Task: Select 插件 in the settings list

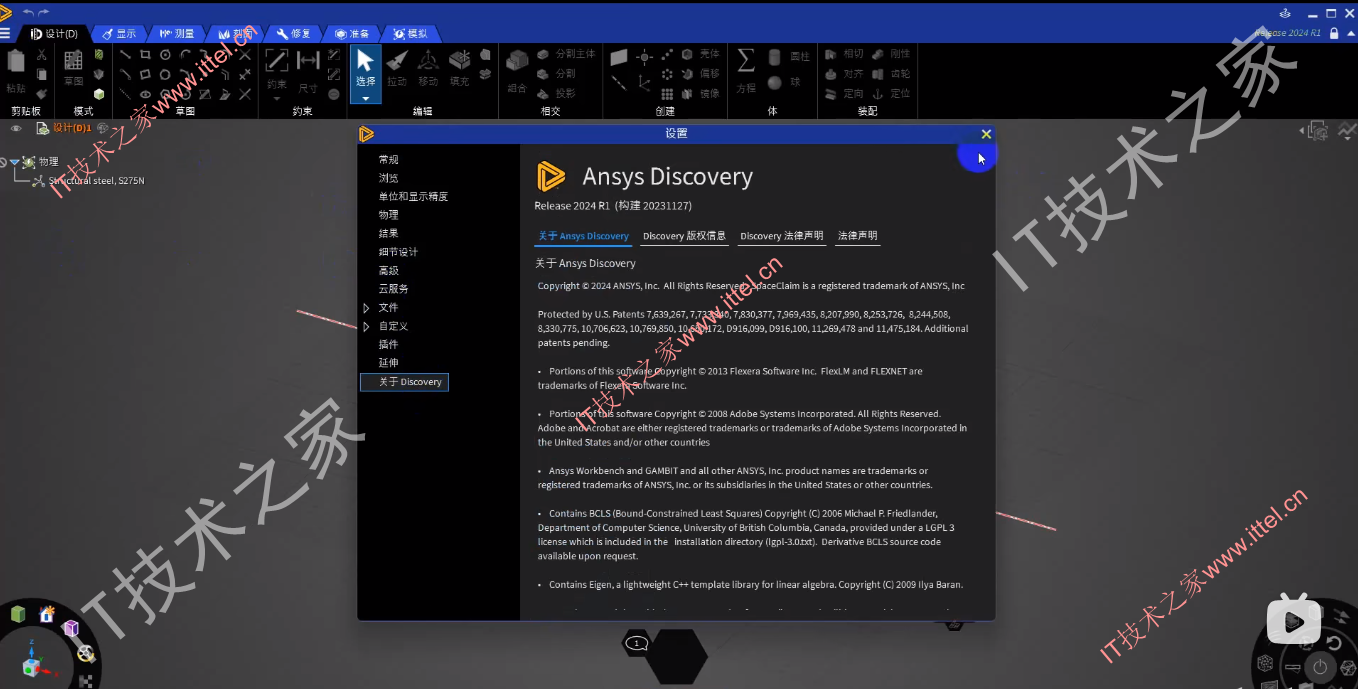Action: 388,344
